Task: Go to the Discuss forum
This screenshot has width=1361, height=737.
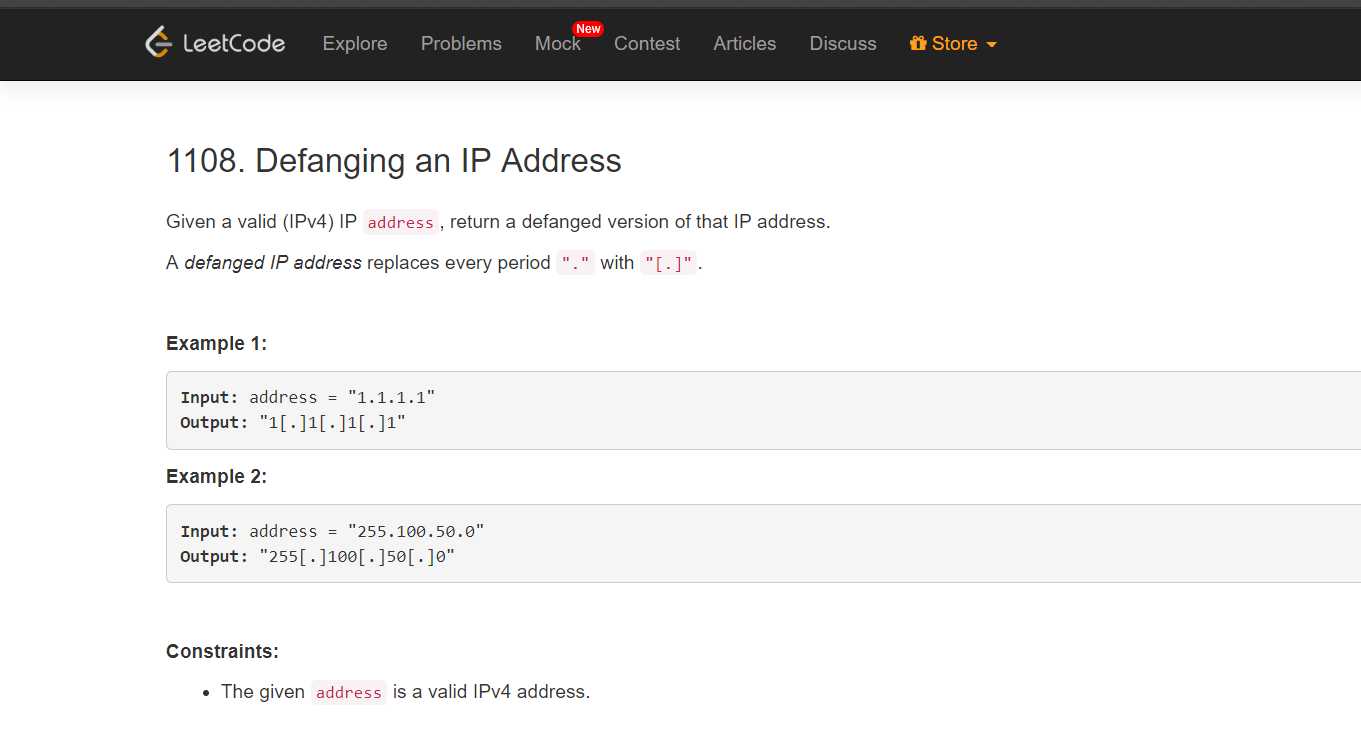Action: (x=843, y=44)
